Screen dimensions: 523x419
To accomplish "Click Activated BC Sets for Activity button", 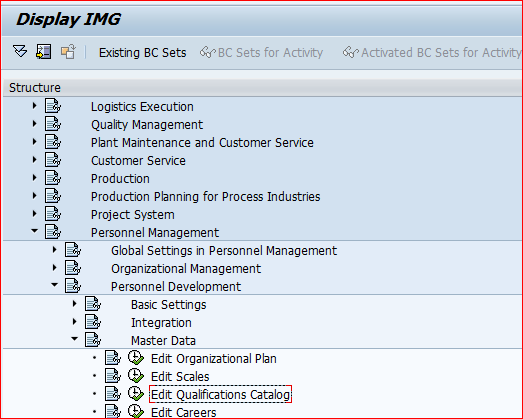I will [432, 53].
